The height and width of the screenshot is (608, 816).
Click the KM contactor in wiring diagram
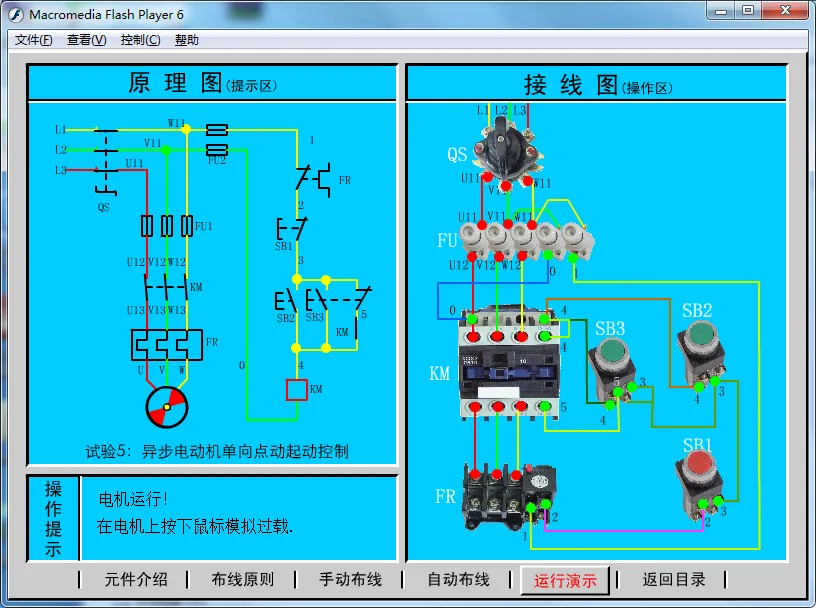point(510,364)
